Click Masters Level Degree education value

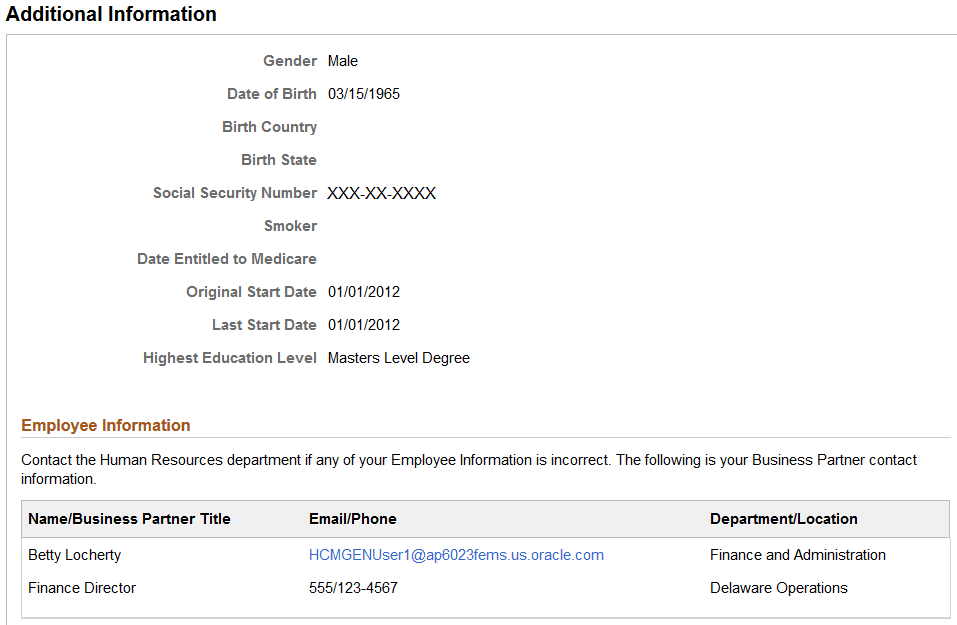[x=398, y=357]
